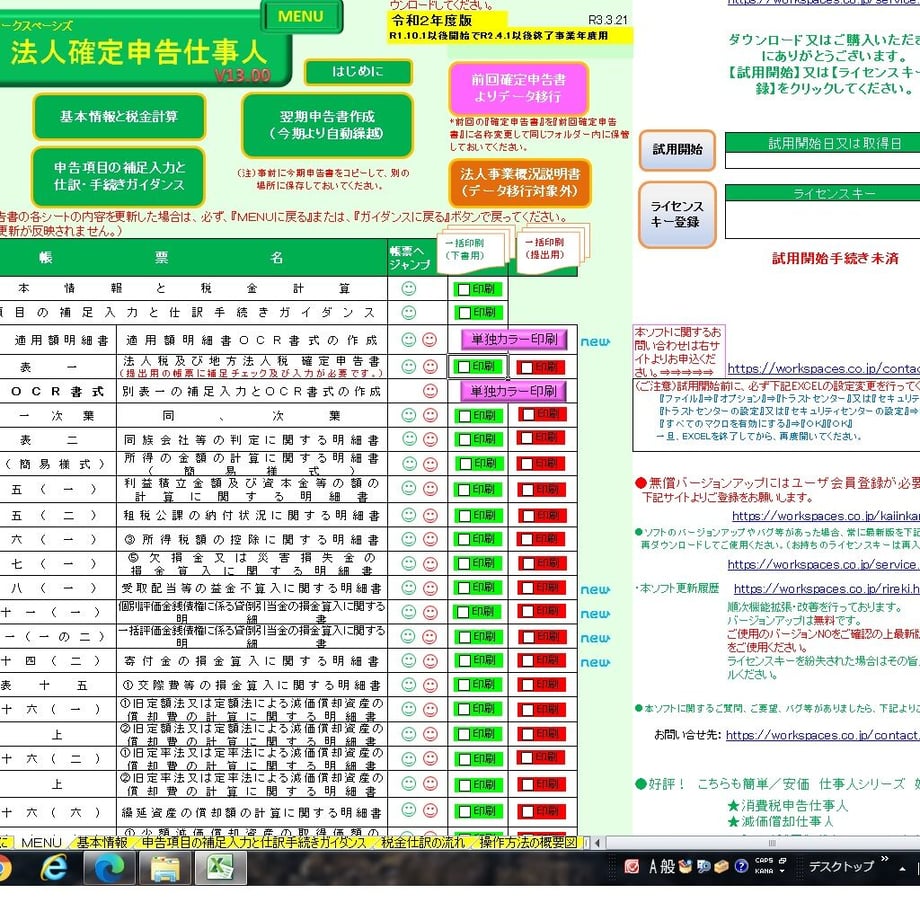Click green smiley for 本情報と税金計算 row

(x=408, y=288)
